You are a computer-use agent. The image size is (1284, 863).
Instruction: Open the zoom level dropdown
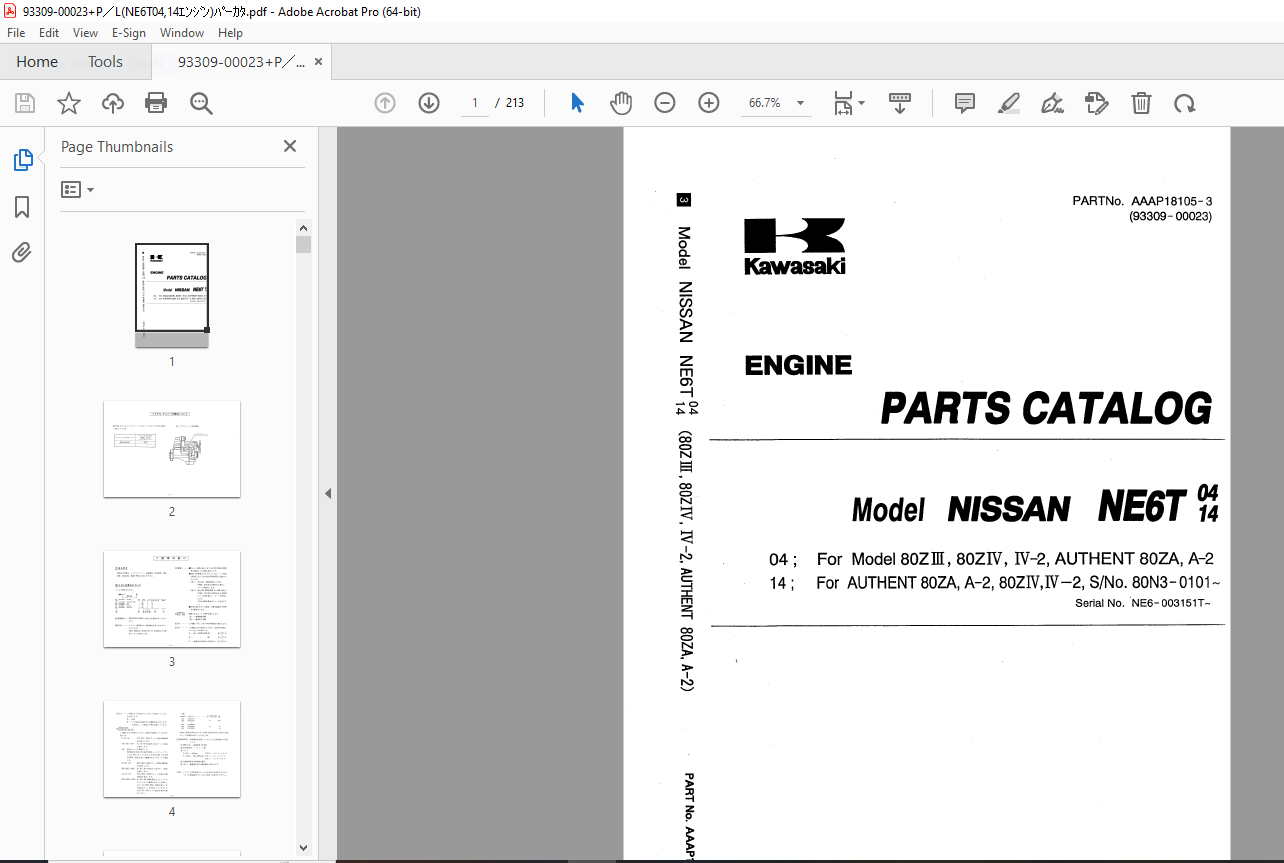coord(800,103)
